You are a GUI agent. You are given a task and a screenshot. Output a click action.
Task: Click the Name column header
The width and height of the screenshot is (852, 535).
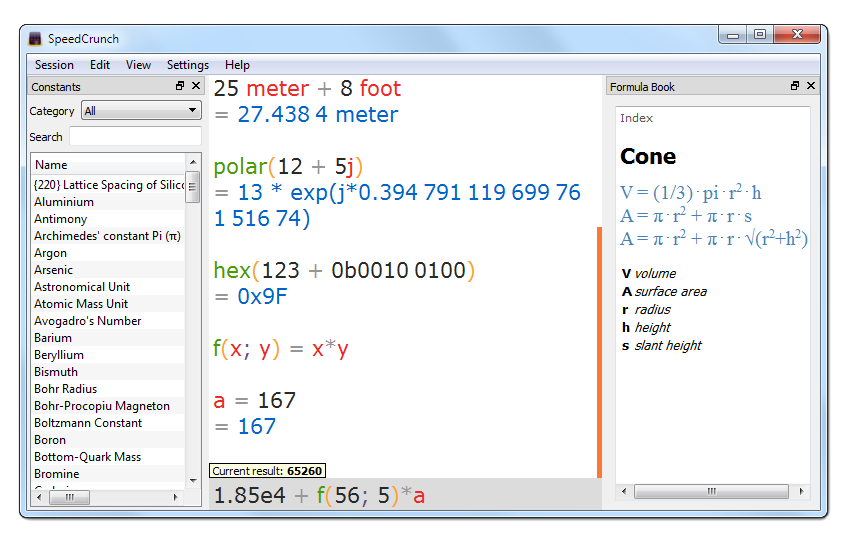pyautogui.click(x=107, y=165)
